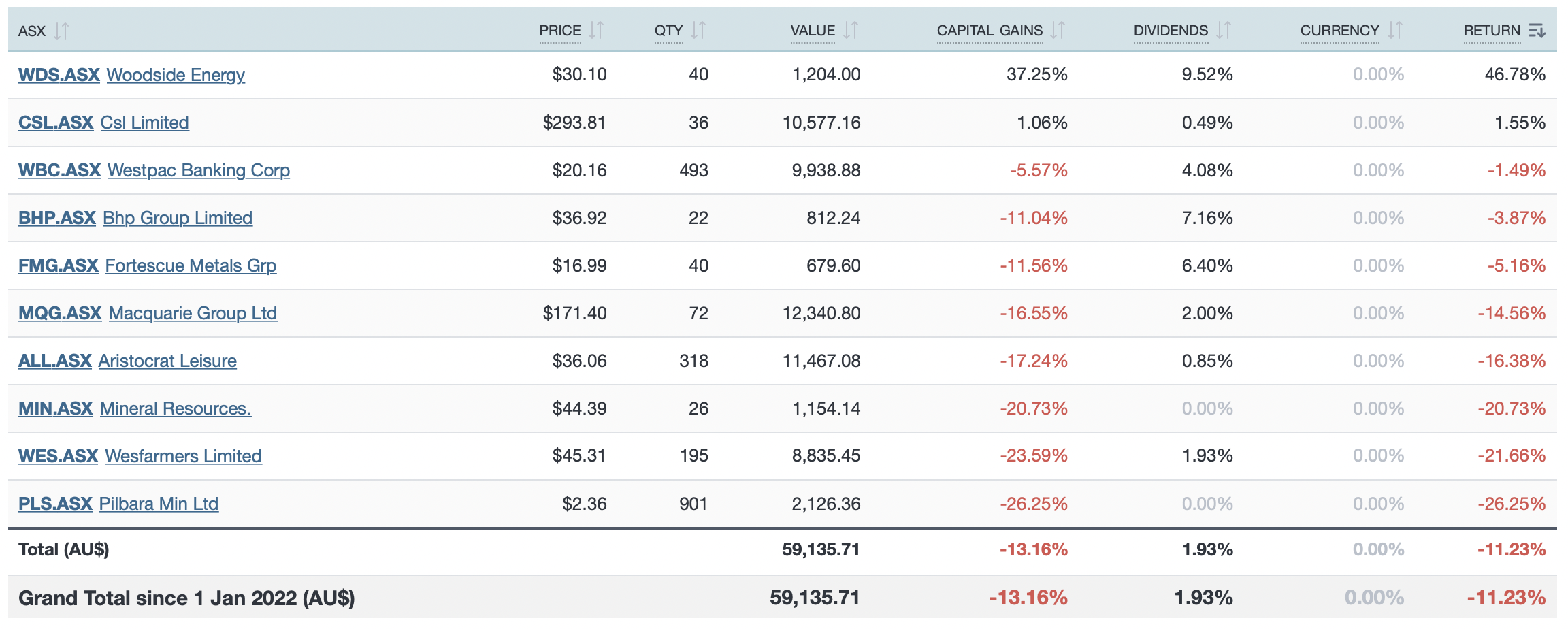Image resolution: width=1568 pixels, height=629 pixels.
Task: Open Woodside Energy holding page
Action: (176, 75)
